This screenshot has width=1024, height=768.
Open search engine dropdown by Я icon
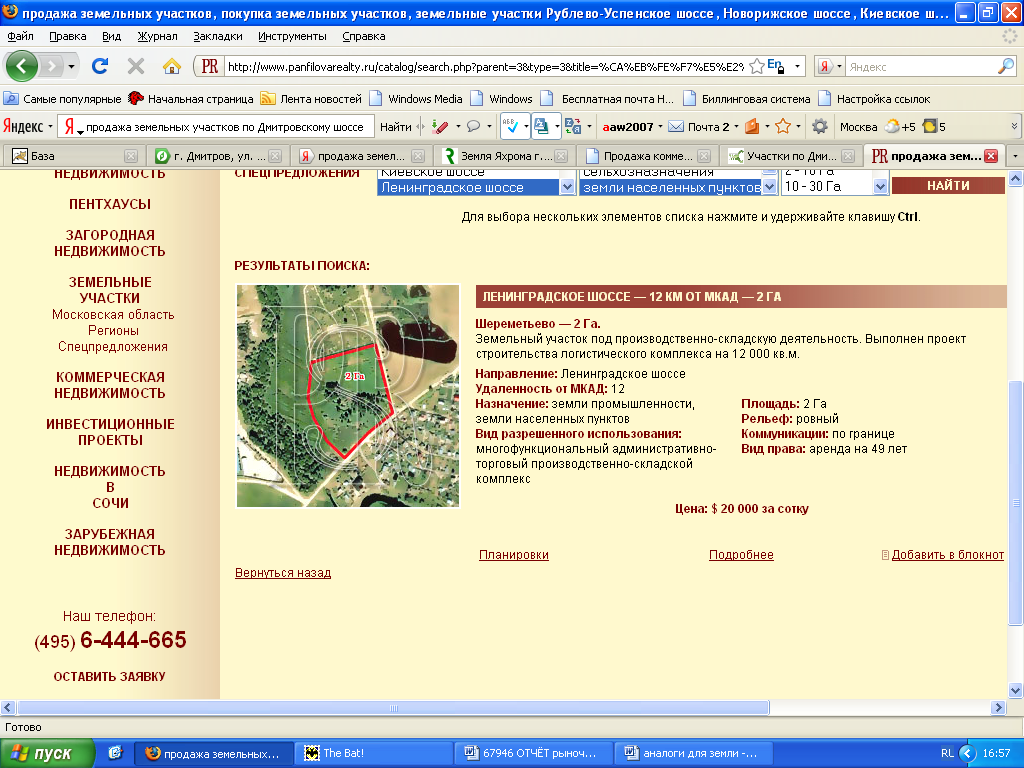[x=839, y=66]
